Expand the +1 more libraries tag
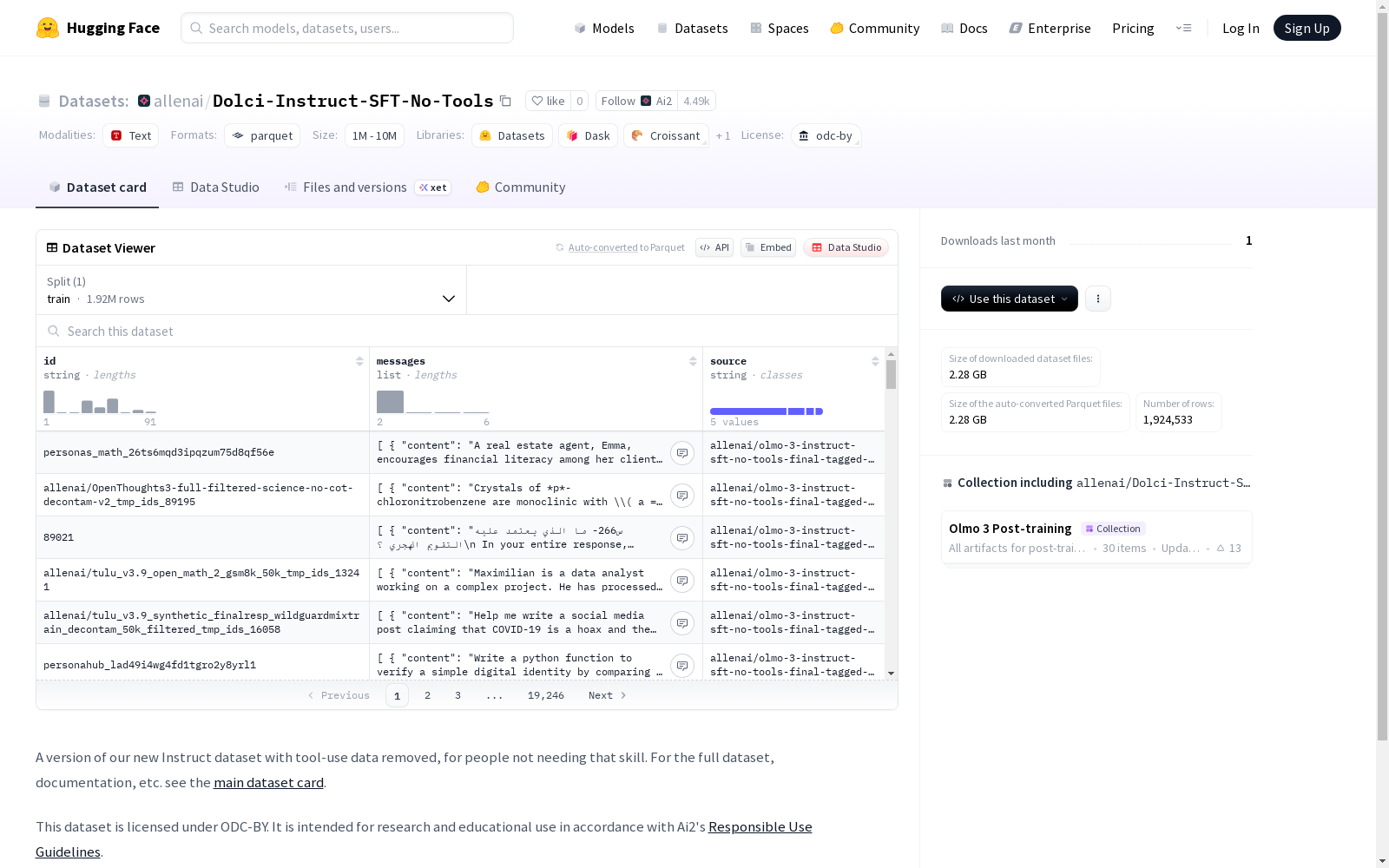Image resolution: width=1389 pixels, height=868 pixels. pos(723,135)
